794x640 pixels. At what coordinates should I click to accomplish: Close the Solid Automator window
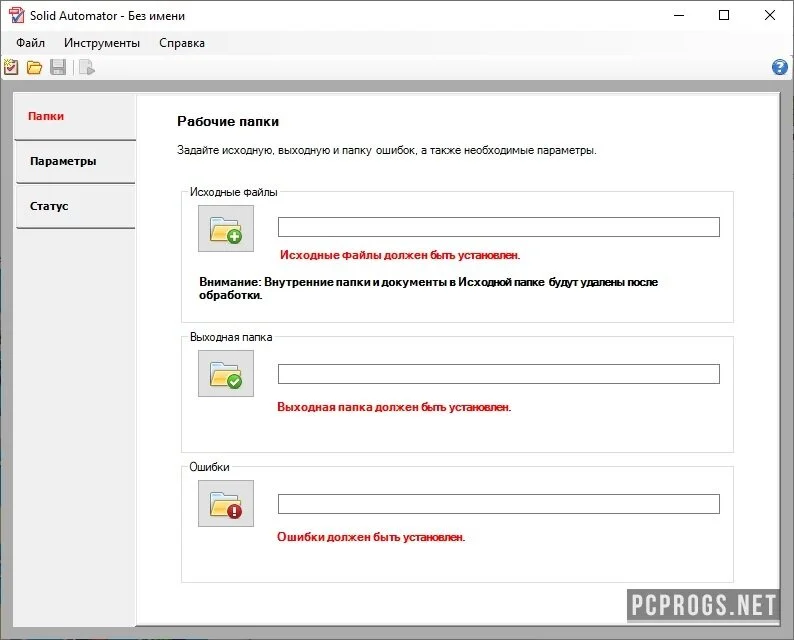(770, 15)
